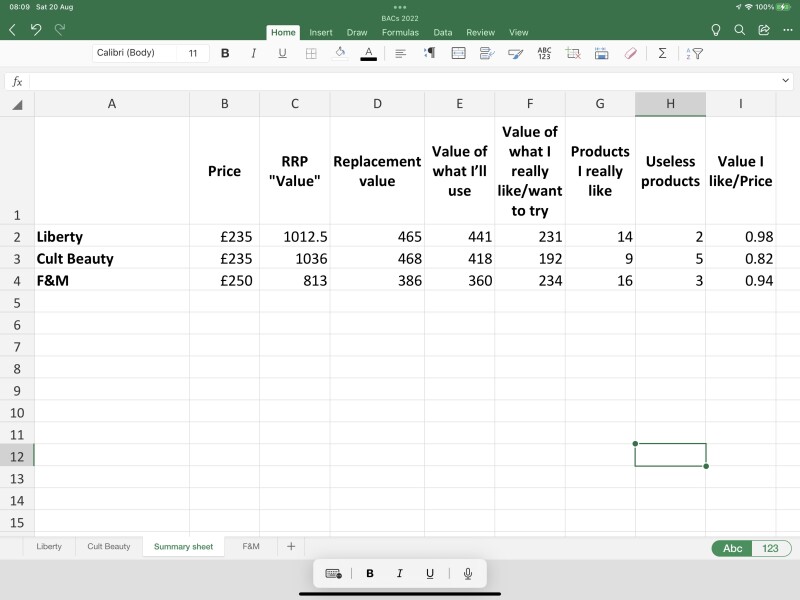Toggle Bold in the ribbon
This screenshot has height=600, width=800.
[224, 53]
